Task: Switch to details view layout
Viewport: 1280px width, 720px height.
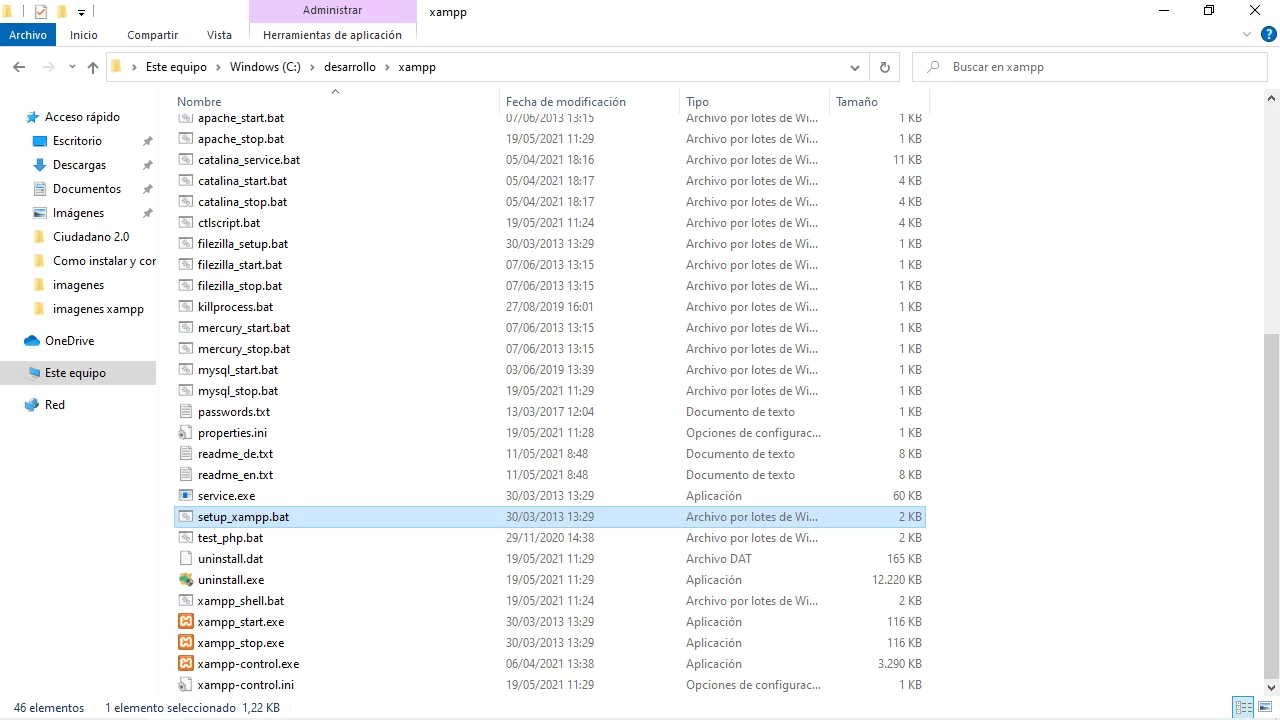Action: 1244,708
